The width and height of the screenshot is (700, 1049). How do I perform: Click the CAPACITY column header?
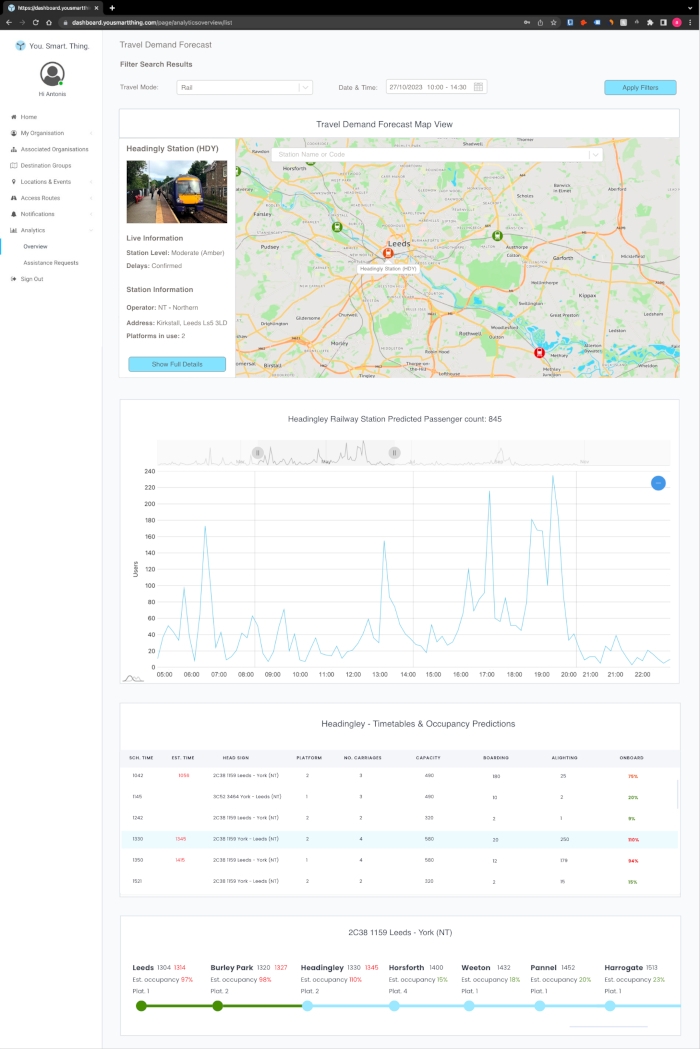[428, 758]
